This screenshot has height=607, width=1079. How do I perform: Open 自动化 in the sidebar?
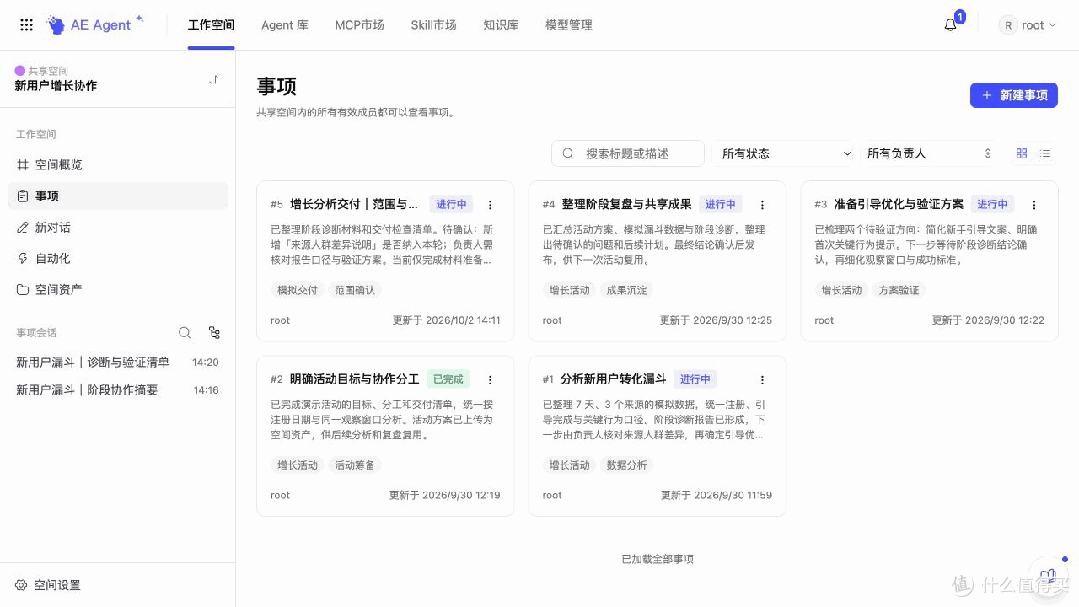coord(118,259)
